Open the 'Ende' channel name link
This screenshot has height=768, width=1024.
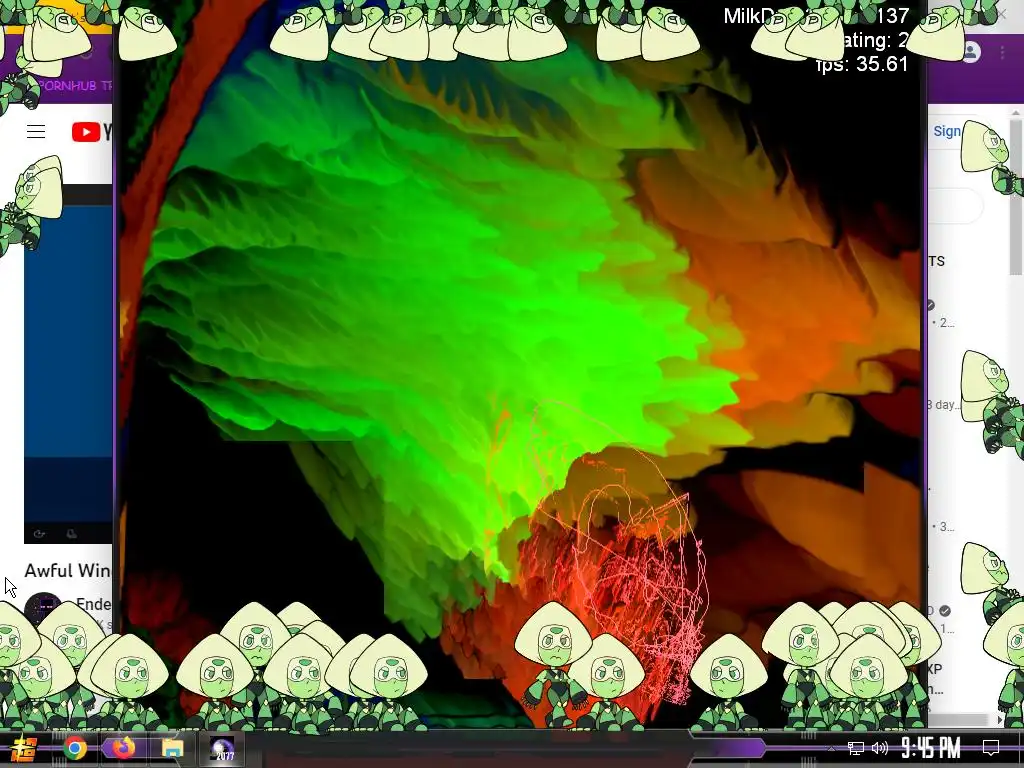[x=93, y=604]
